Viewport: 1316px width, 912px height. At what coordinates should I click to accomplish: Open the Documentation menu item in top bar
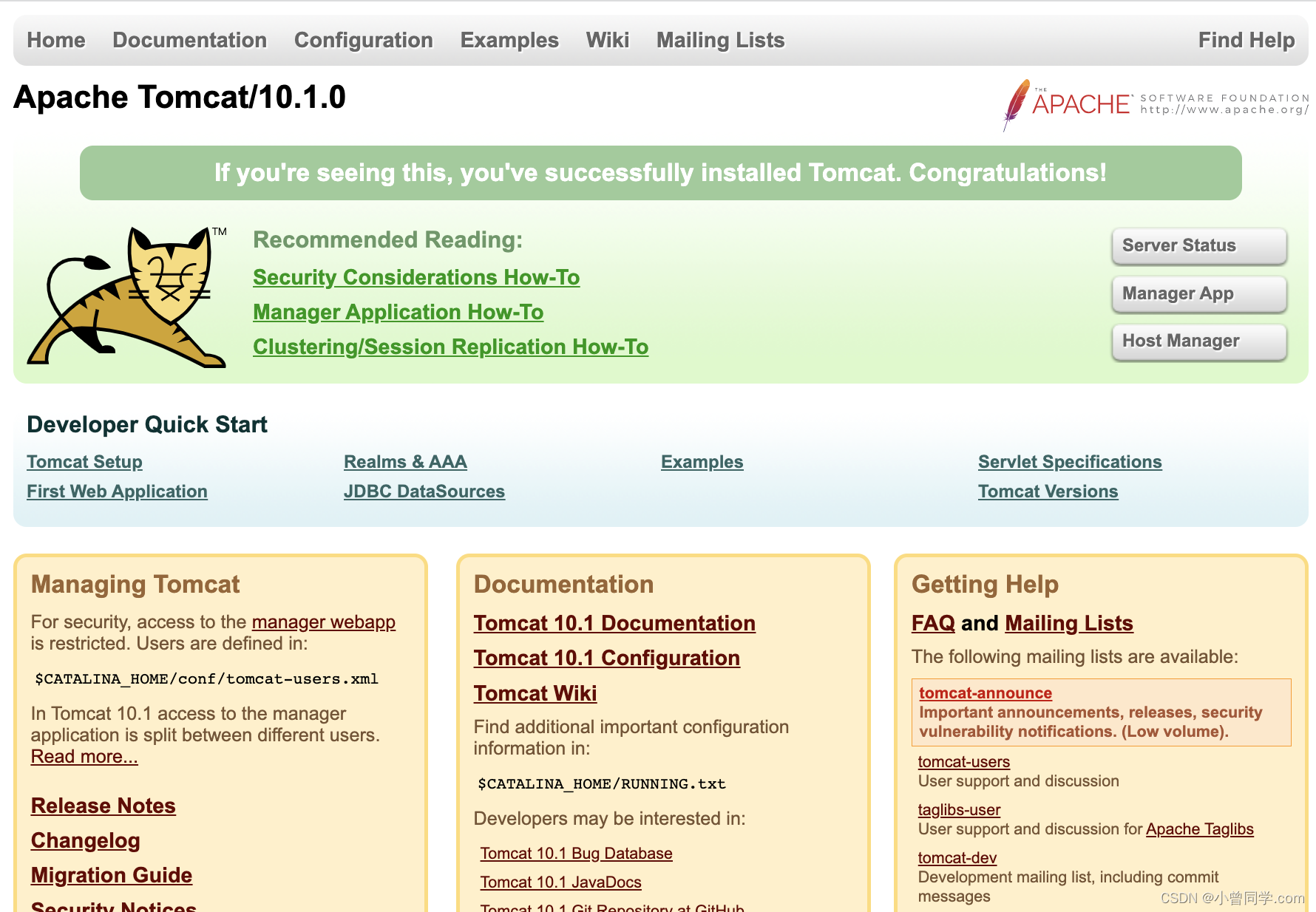[x=190, y=40]
